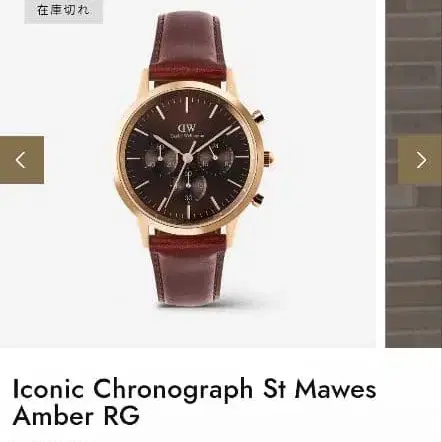Click the lower leather strap
This screenshot has width=442, height=442.
tap(189, 270)
